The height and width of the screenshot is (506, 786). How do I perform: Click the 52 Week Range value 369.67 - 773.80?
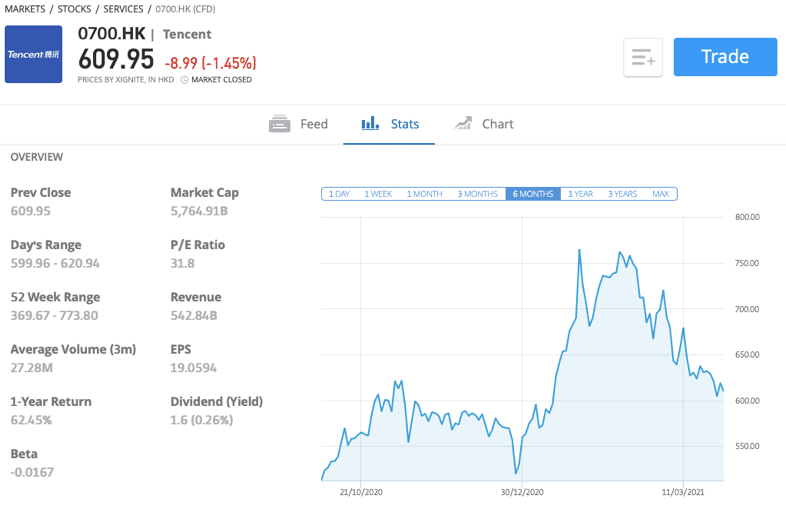(54, 315)
